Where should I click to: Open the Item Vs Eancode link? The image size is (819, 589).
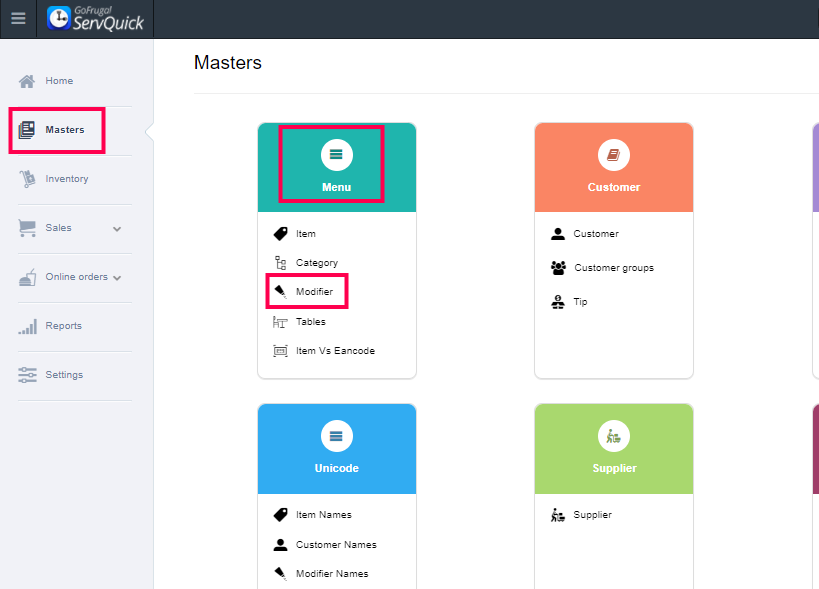[x=335, y=351]
